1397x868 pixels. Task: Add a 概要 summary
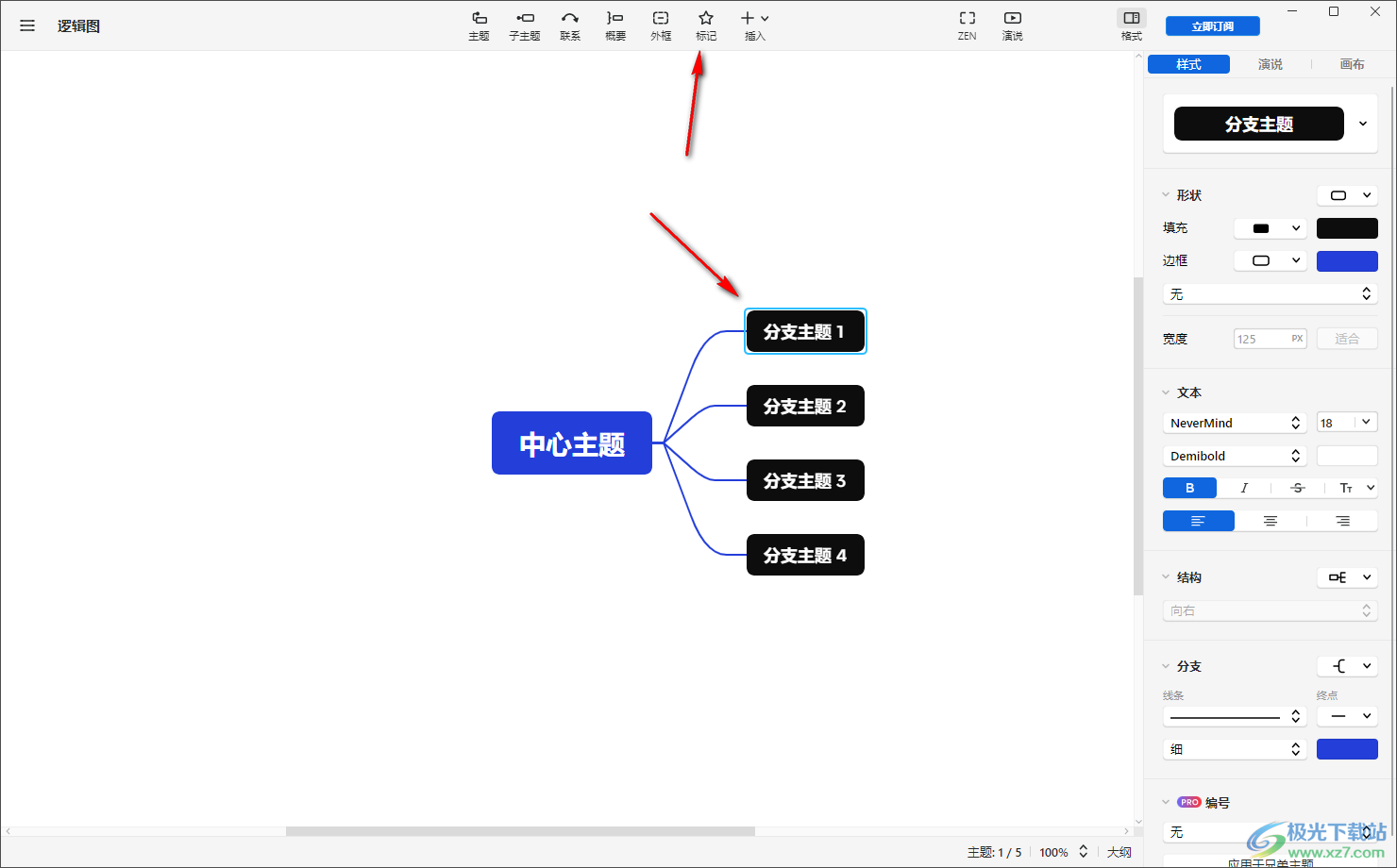point(615,25)
